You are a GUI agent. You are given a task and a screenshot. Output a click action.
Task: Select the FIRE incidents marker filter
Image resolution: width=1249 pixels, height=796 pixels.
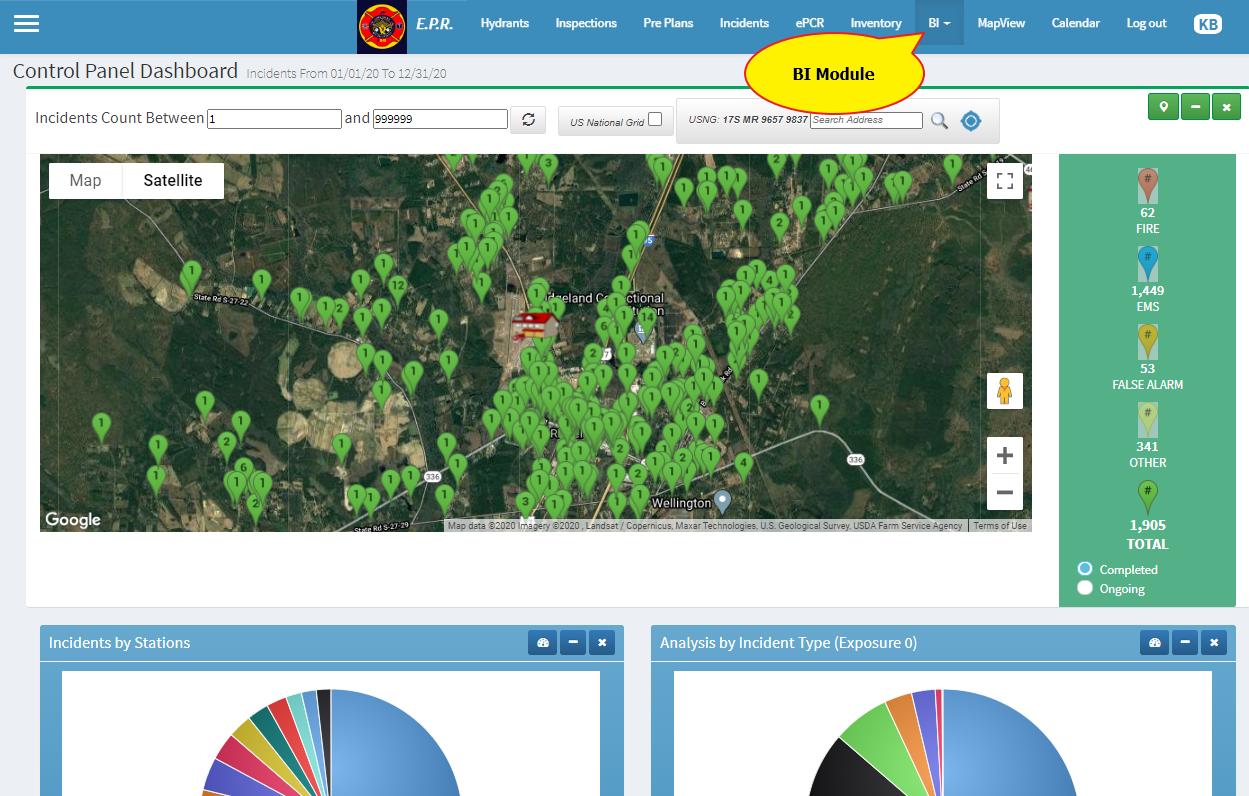click(1147, 186)
